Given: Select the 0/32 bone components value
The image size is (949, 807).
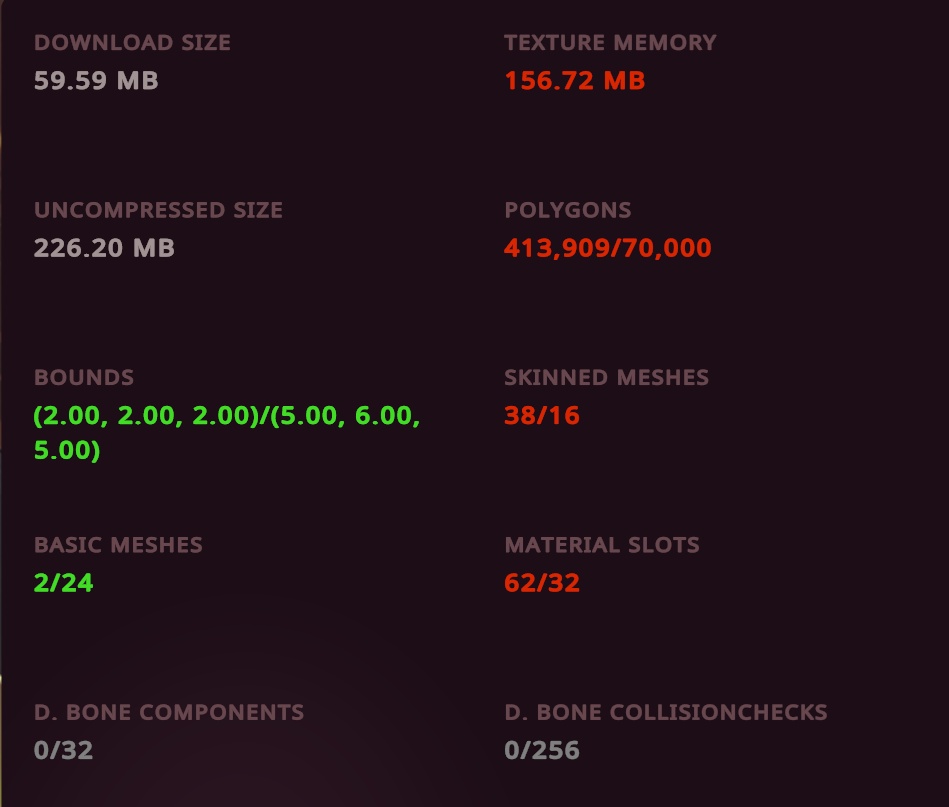Looking at the screenshot, I should pos(64,751).
